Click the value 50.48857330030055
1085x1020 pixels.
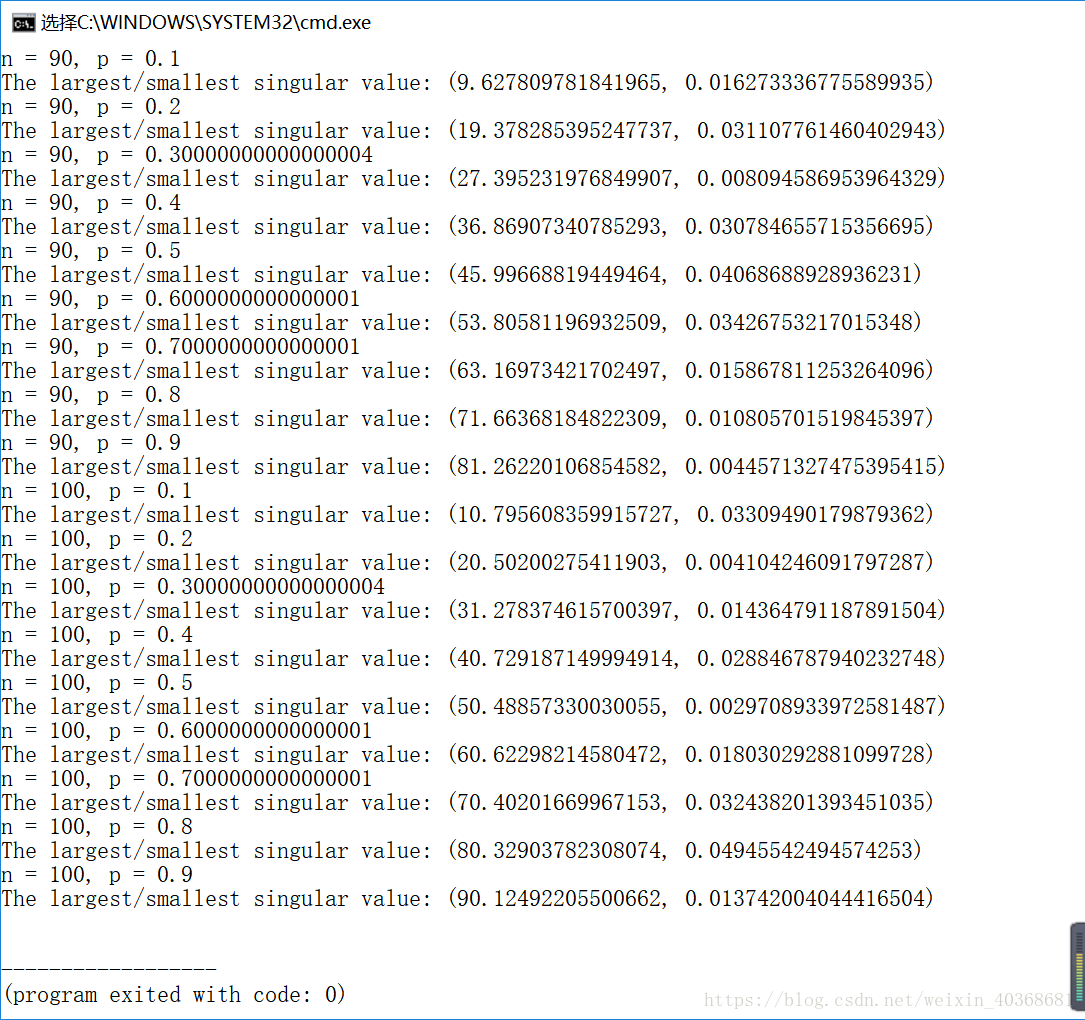559,707
